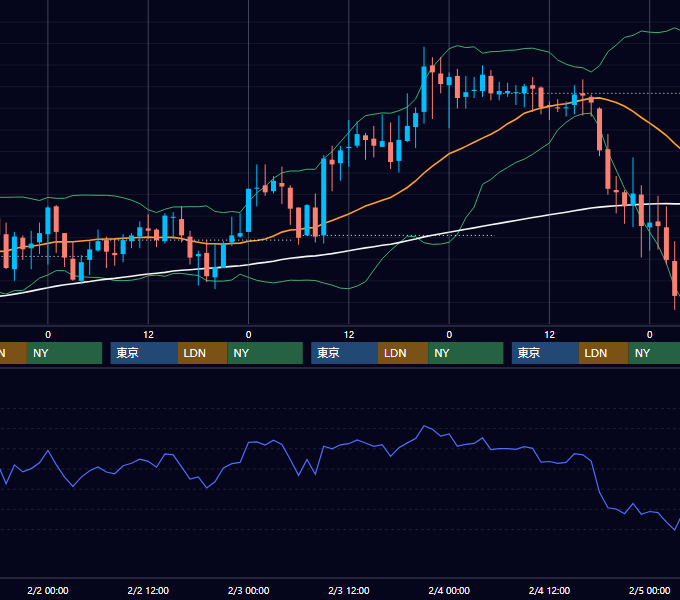This screenshot has width=680, height=600.
Task: Click the 2/2 00:00 date label
Action: coord(48,590)
